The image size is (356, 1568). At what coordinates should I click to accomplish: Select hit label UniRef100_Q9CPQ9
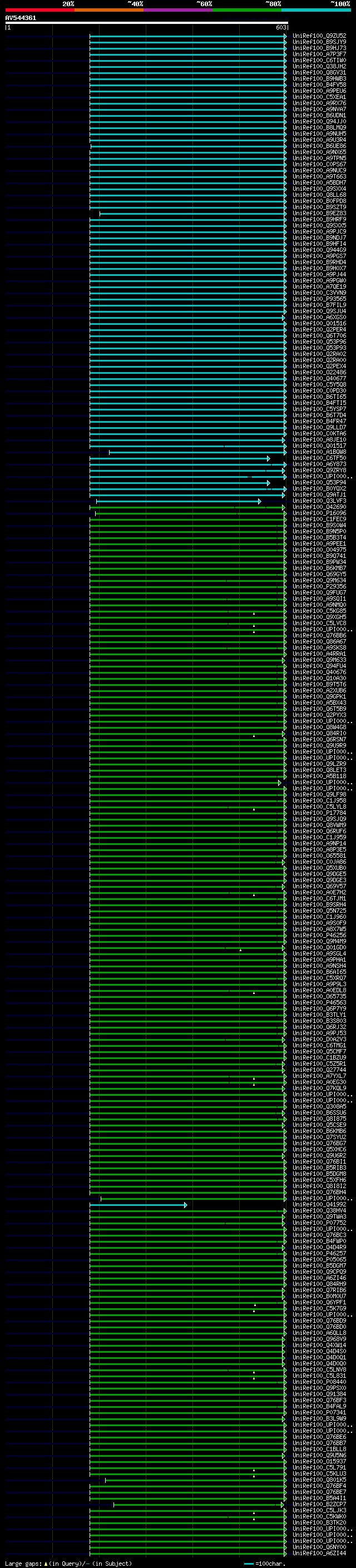319,1272
